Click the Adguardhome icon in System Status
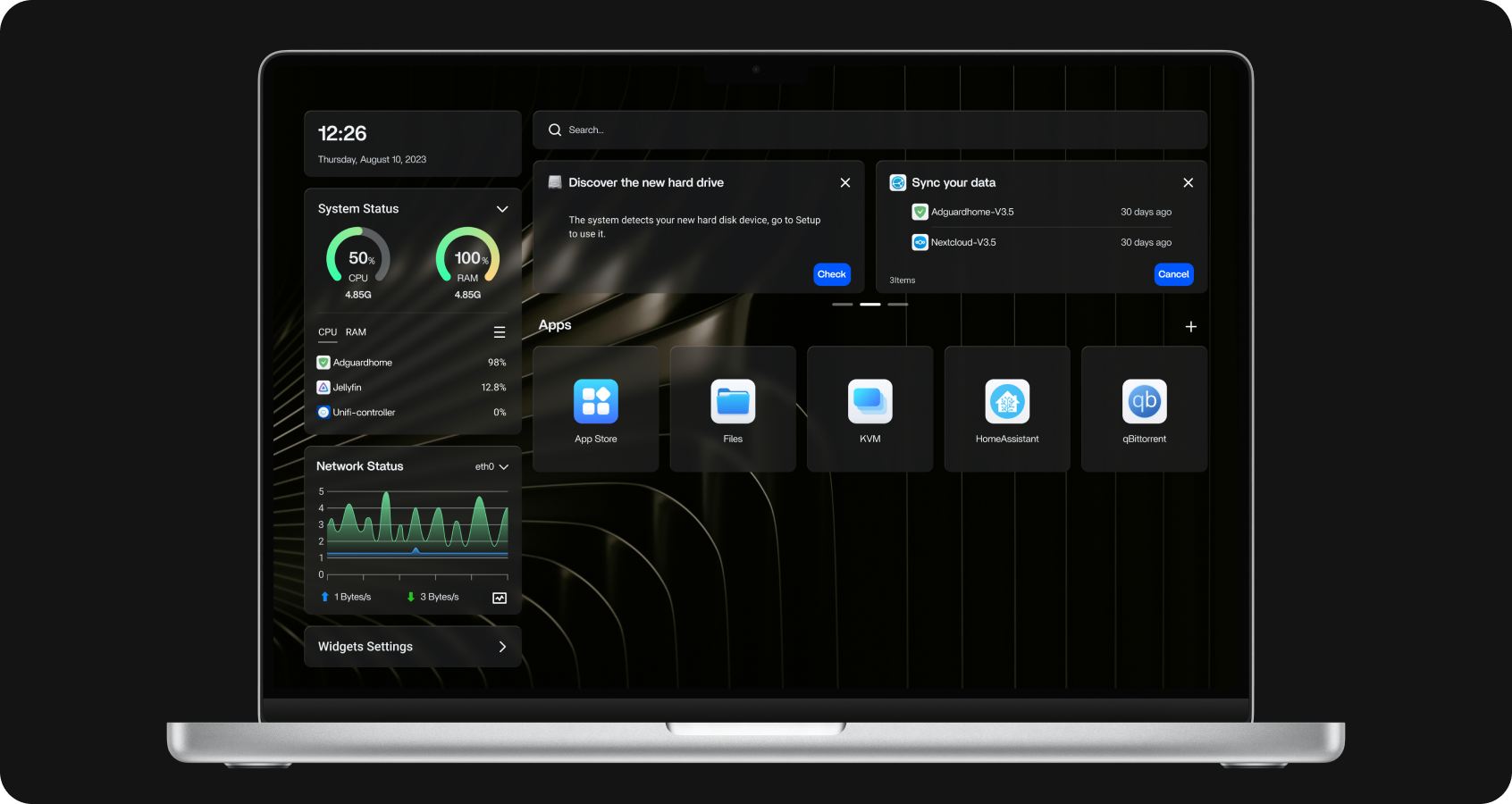 pyautogui.click(x=323, y=362)
